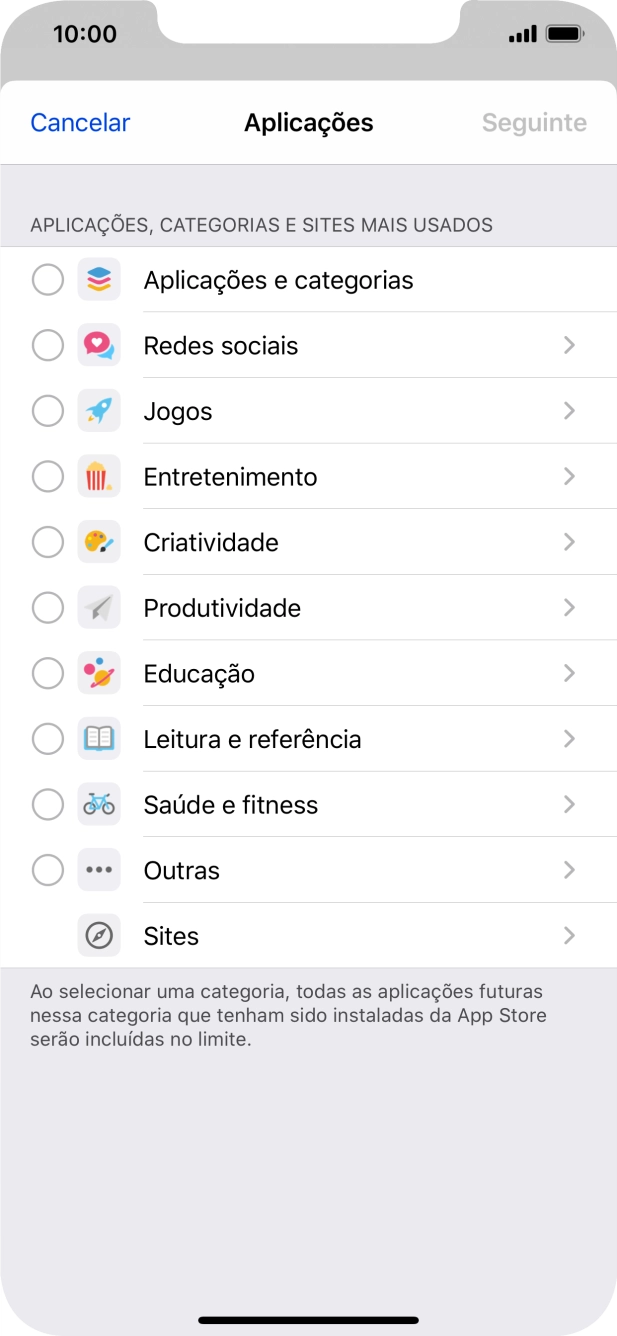Tap the Redes sociais category icon
This screenshot has width=617, height=1336.
pos(99,345)
